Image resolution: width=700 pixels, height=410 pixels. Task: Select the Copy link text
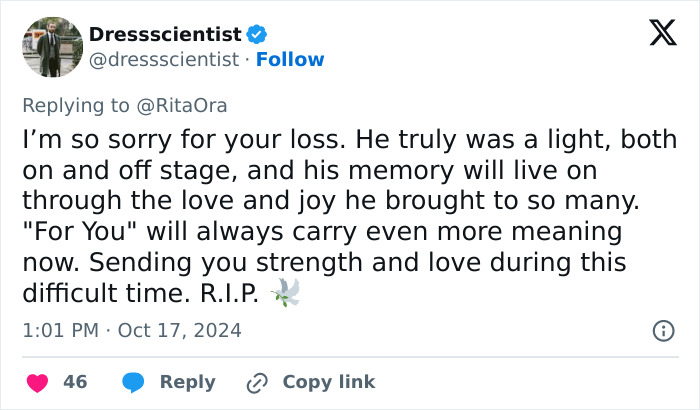coord(329,382)
